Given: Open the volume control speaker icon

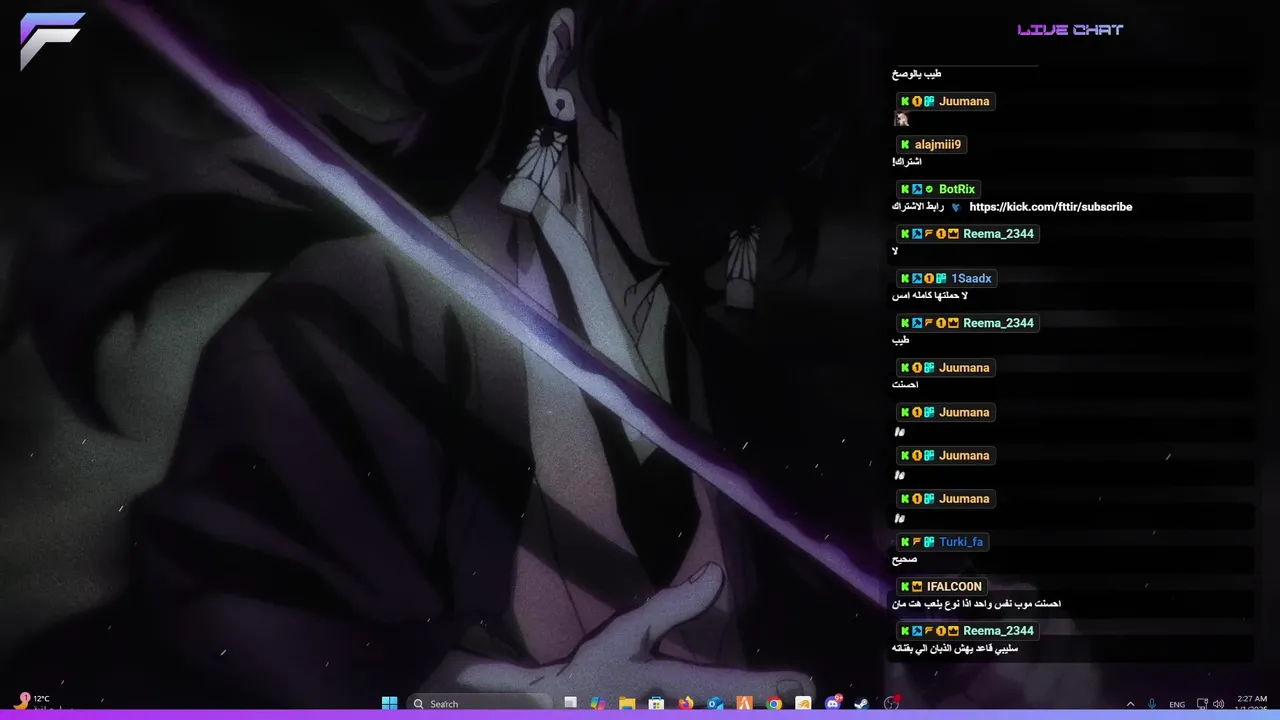Looking at the screenshot, I should 1221,704.
